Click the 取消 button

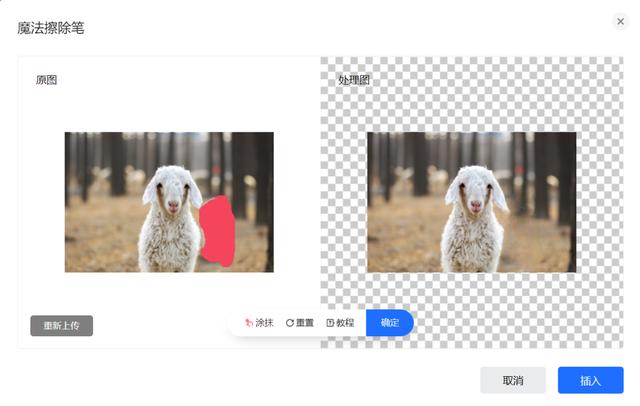pos(513,380)
